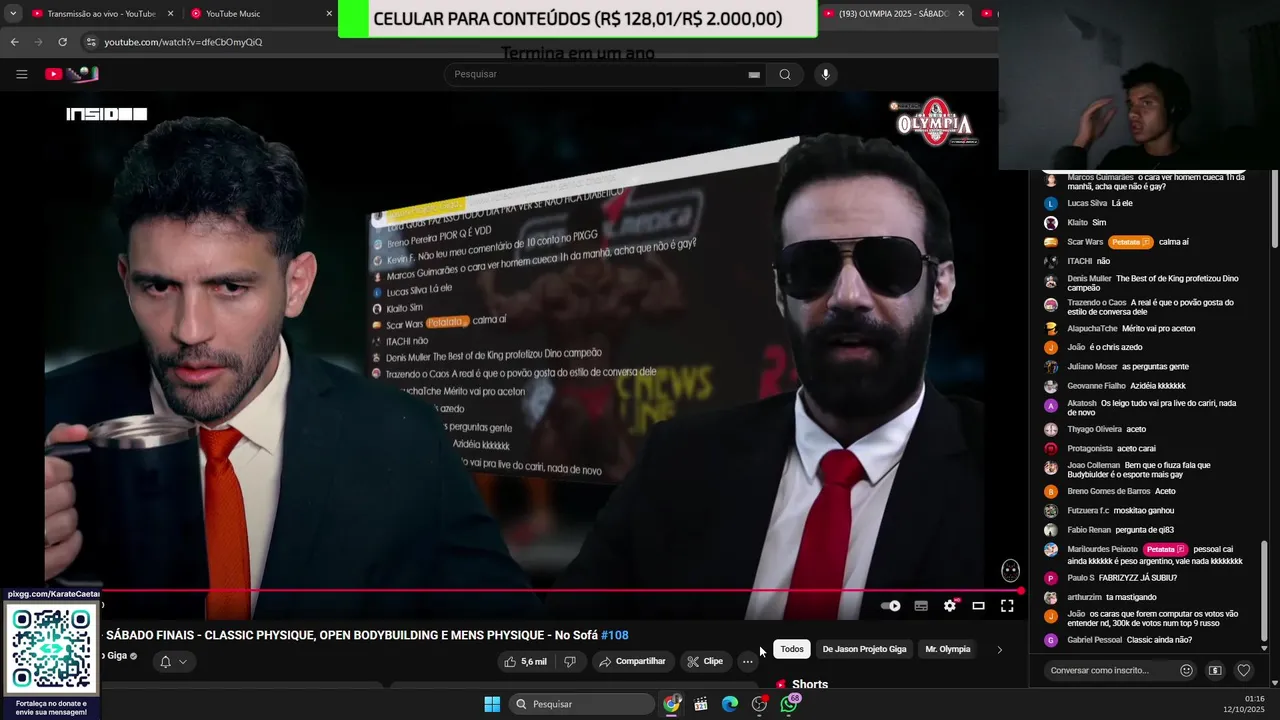1280x720 pixels.
Task: Open chat author 'Marcos Guimarães'
Action: pos(1100,177)
